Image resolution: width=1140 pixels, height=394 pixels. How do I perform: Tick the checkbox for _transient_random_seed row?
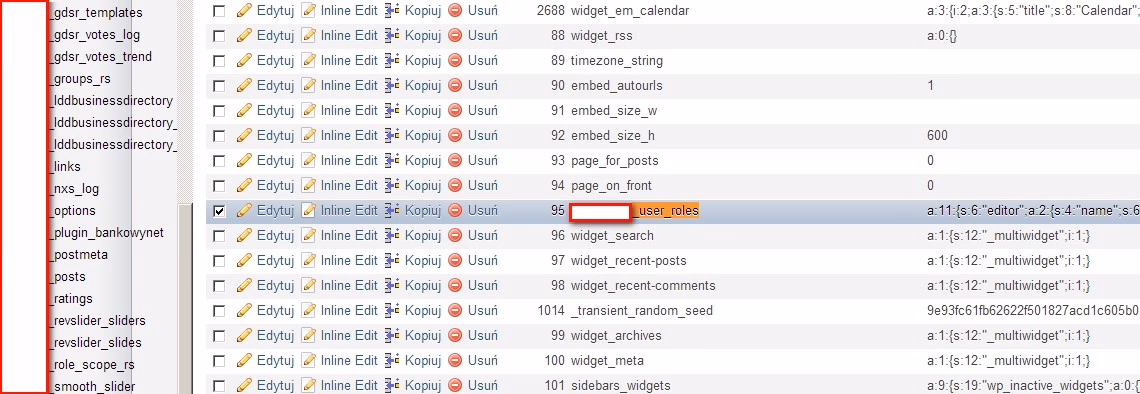click(219, 311)
